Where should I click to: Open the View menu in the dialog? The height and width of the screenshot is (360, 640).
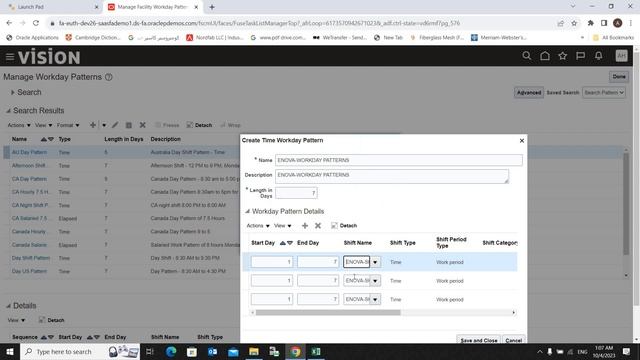[x=282, y=225]
